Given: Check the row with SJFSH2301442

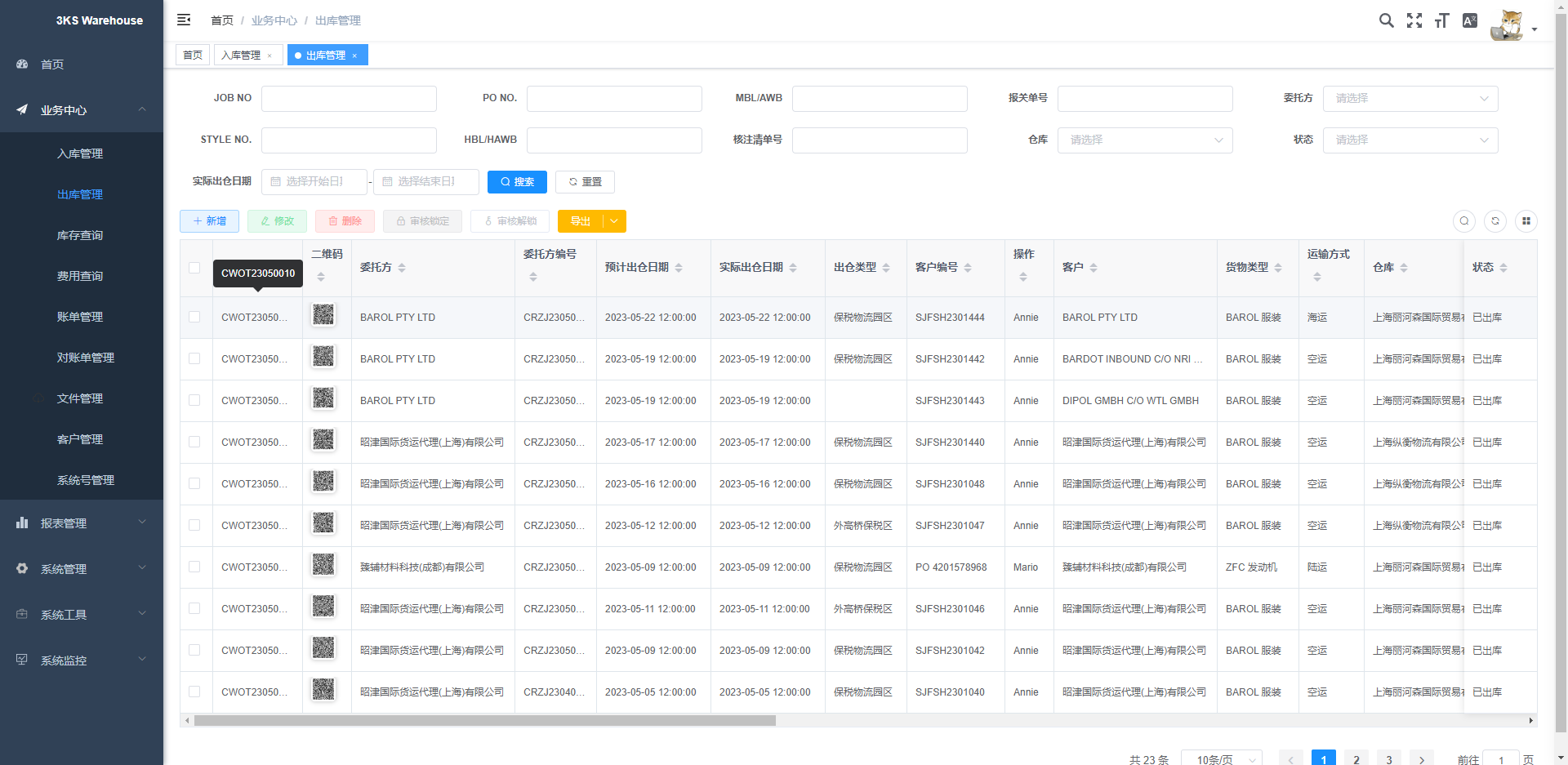Looking at the screenshot, I should (194, 358).
